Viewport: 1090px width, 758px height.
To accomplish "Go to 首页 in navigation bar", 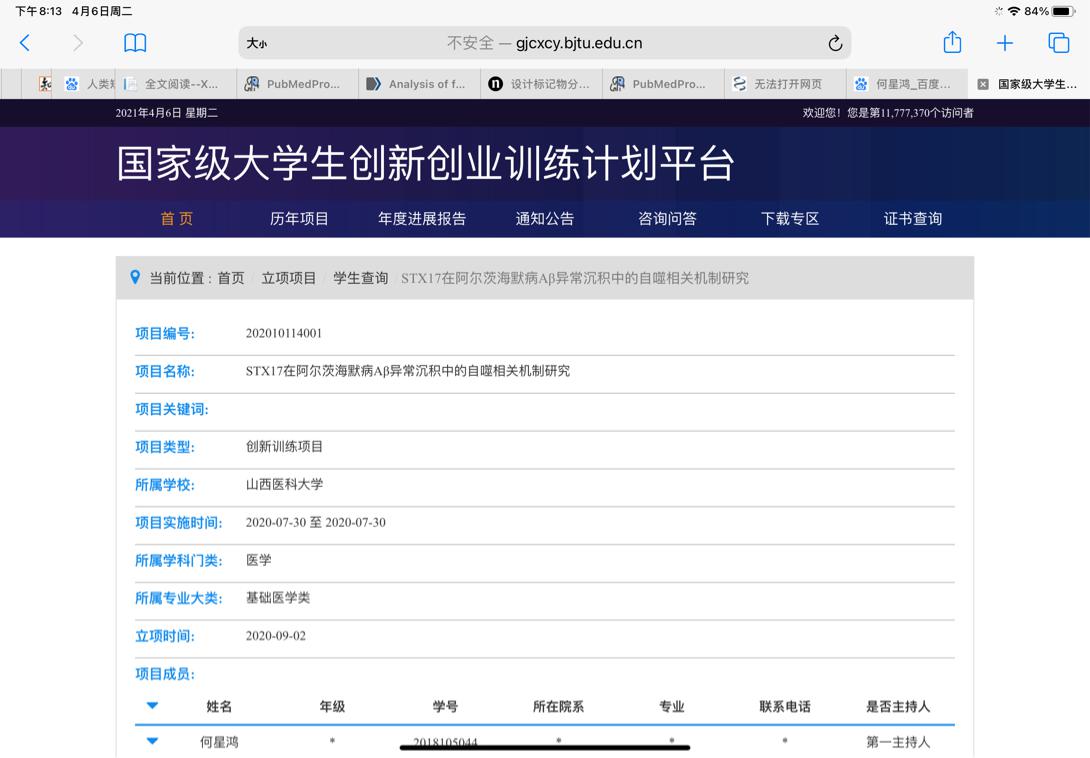I will point(177,218).
